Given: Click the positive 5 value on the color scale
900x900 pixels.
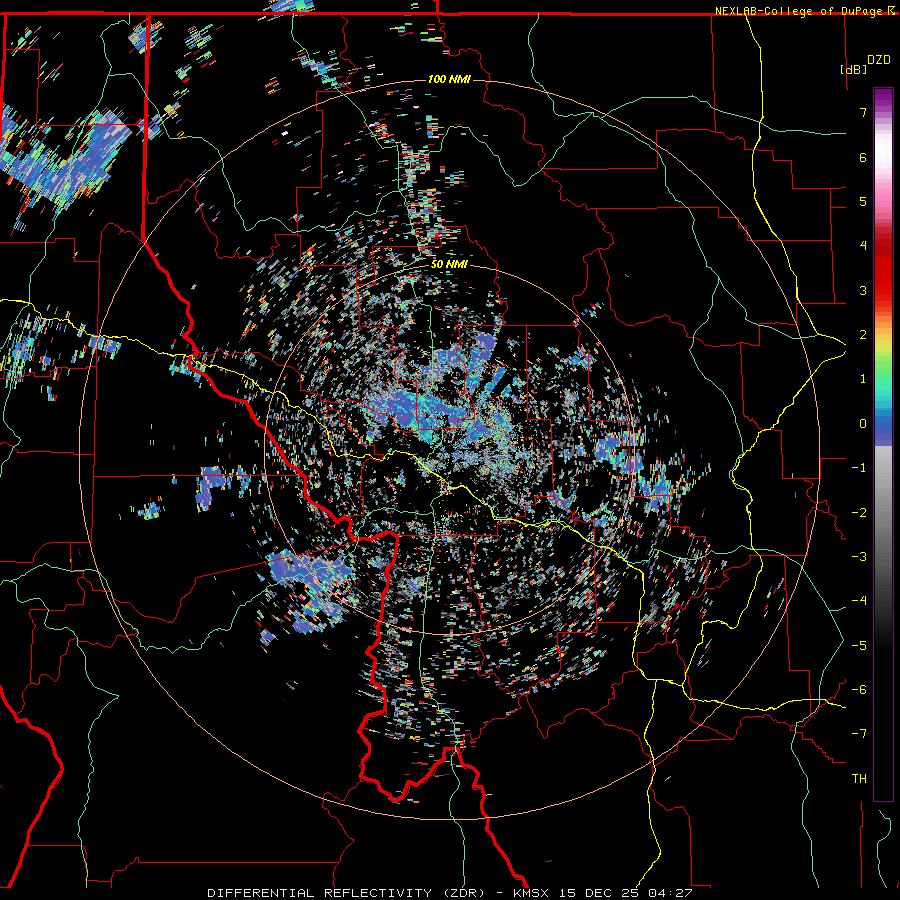Looking at the screenshot, I should click(x=863, y=201).
